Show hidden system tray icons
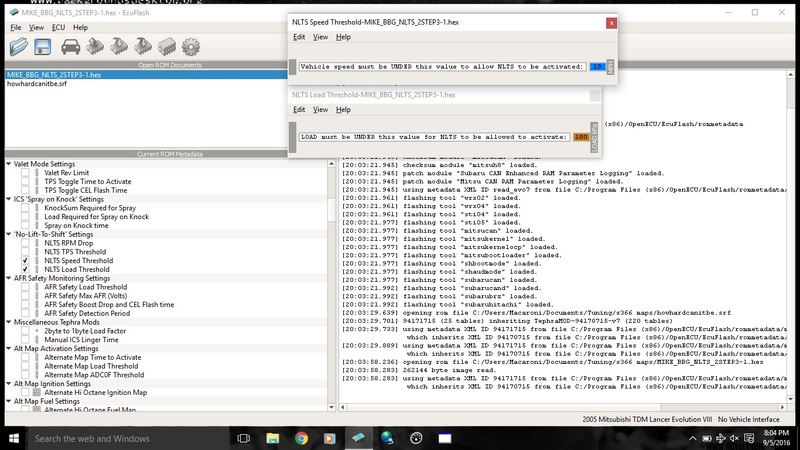800x450 pixels. pyautogui.click(x=692, y=438)
